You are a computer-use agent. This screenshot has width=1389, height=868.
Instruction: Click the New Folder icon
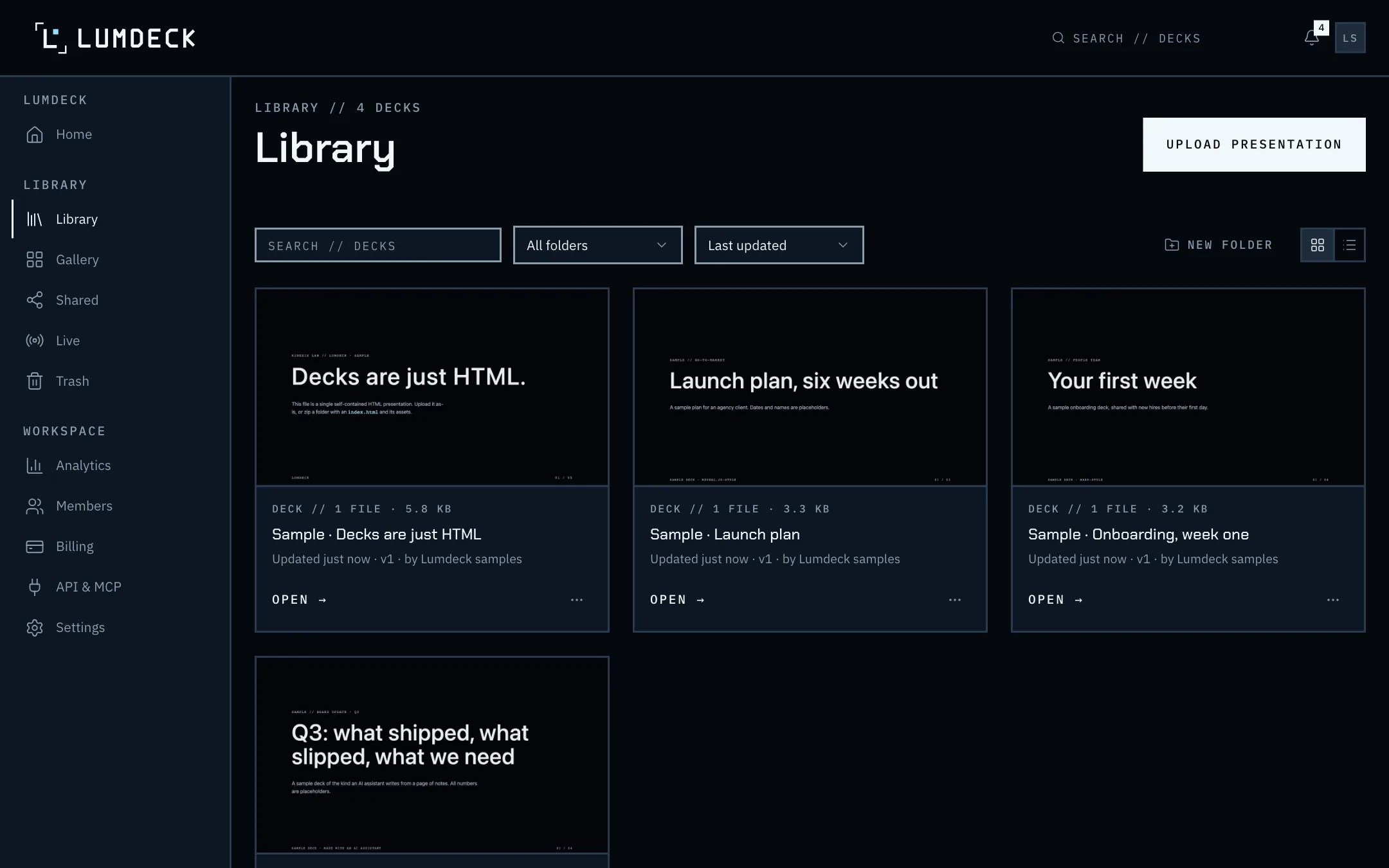click(1172, 245)
